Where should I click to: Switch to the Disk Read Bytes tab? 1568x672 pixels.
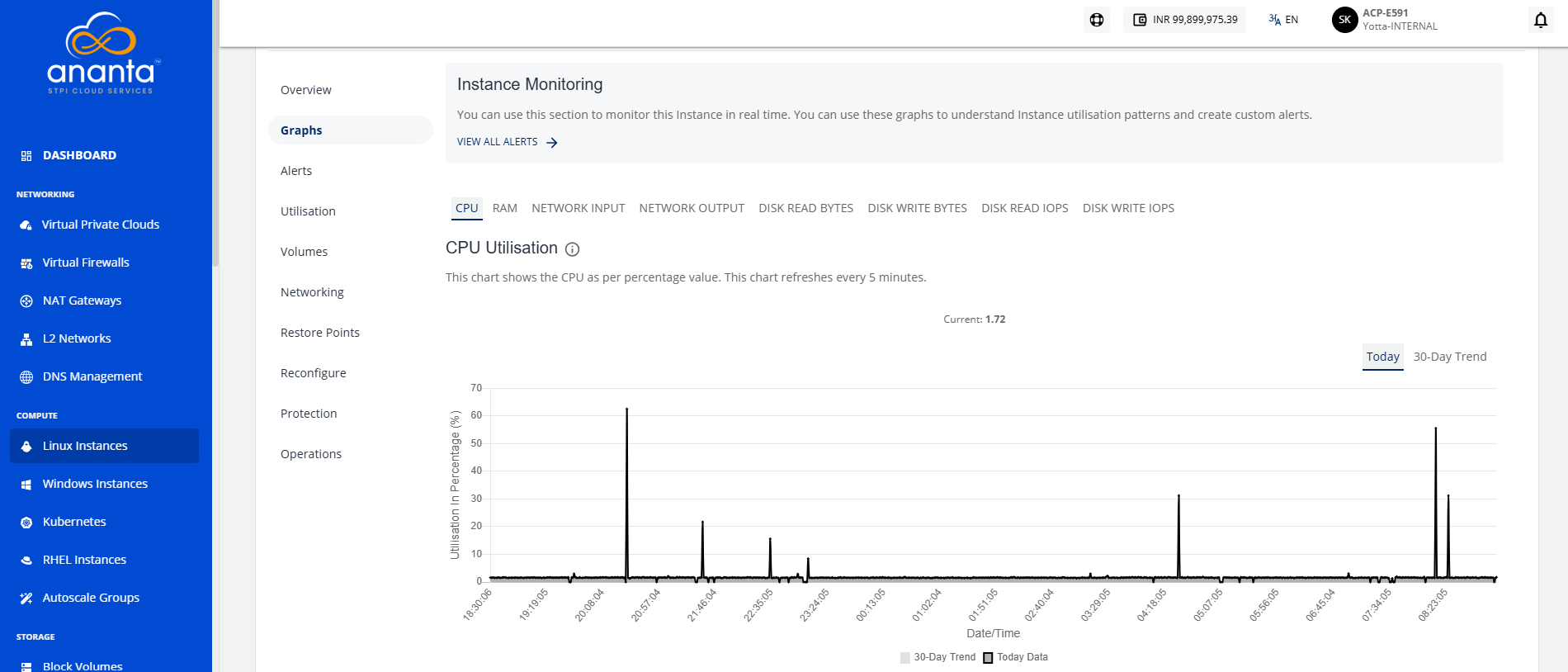pos(806,208)
